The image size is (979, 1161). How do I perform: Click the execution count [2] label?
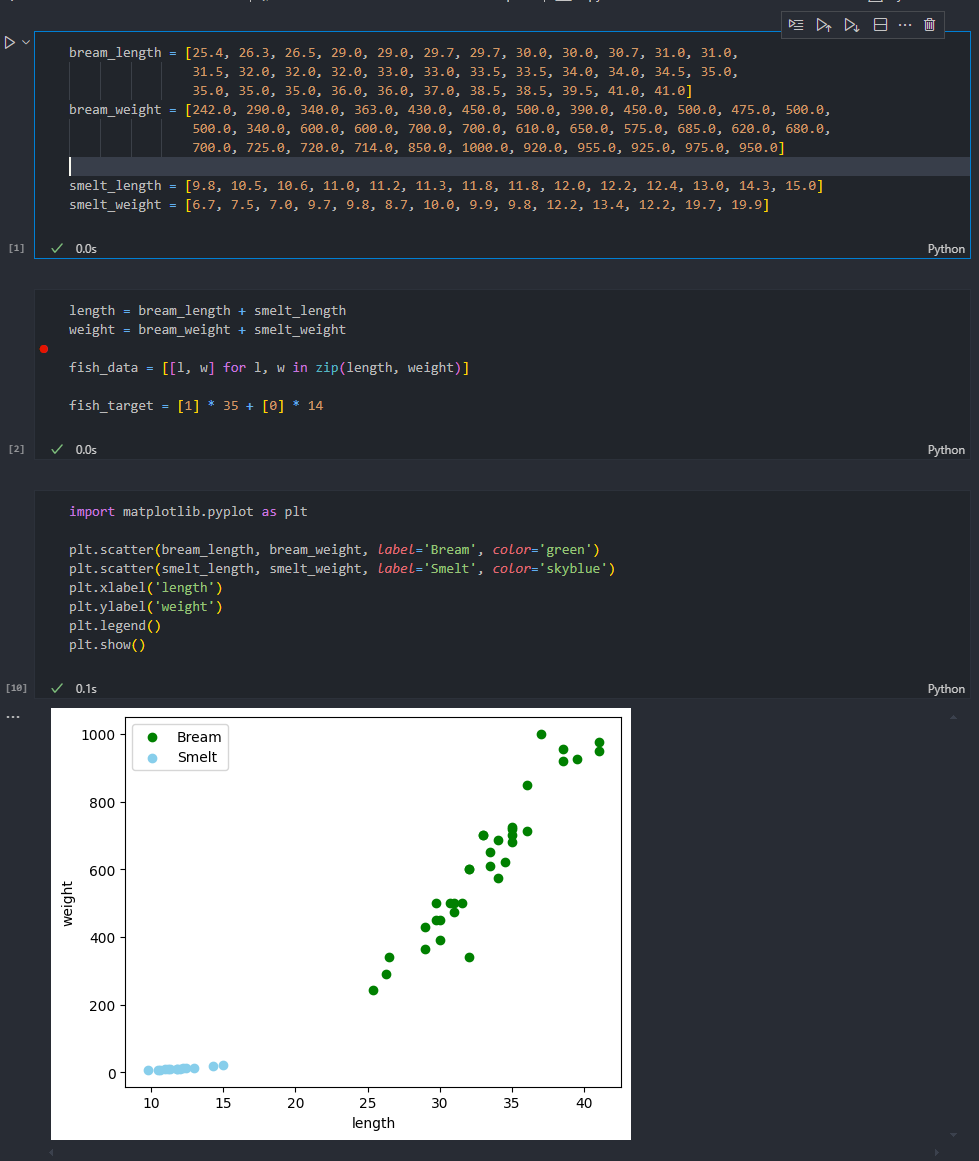point(16,449)
